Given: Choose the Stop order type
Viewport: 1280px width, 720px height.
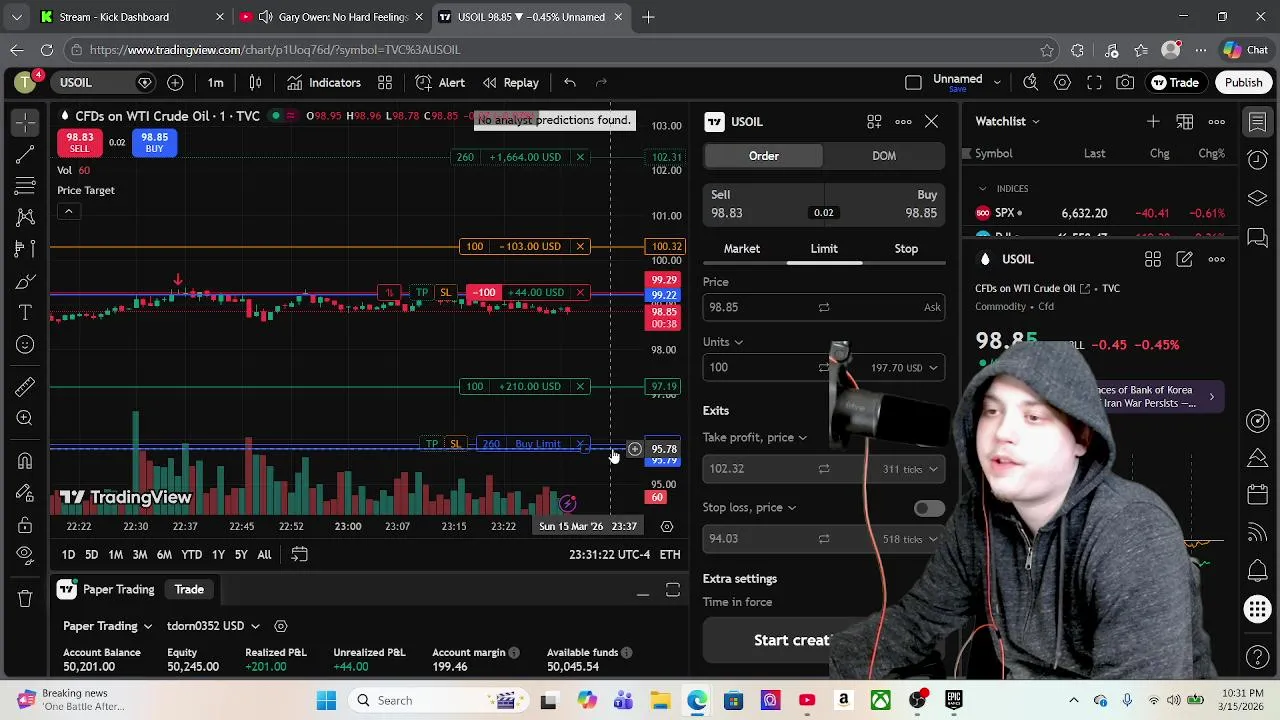Looking at the screenshot, I should [906, 249].
